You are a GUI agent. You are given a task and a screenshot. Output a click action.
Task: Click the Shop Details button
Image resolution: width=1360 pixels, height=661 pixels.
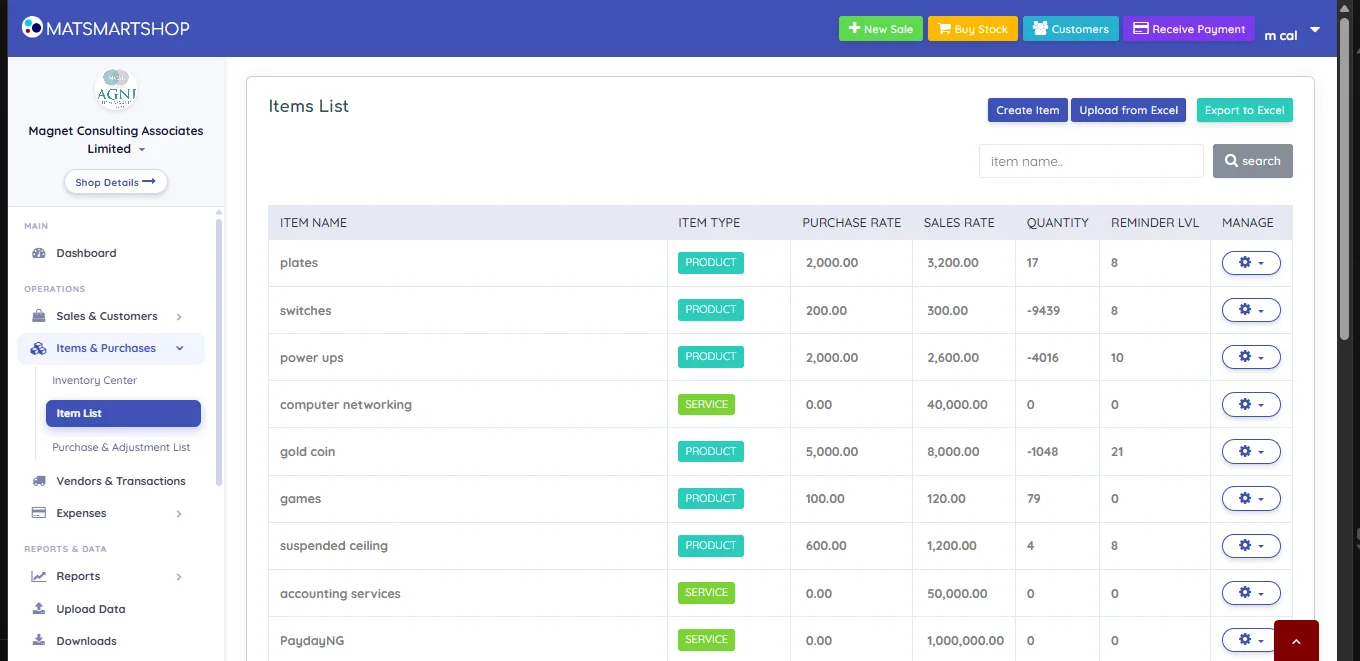click(116, 182)
